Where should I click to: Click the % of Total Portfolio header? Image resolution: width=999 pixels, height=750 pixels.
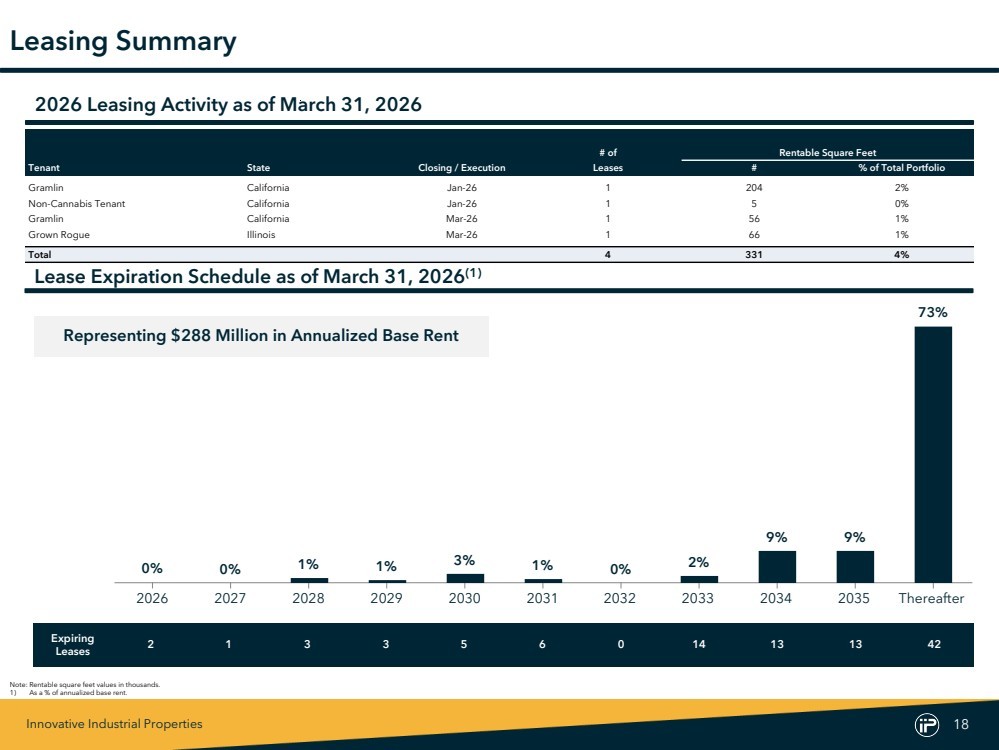[902, 168]
